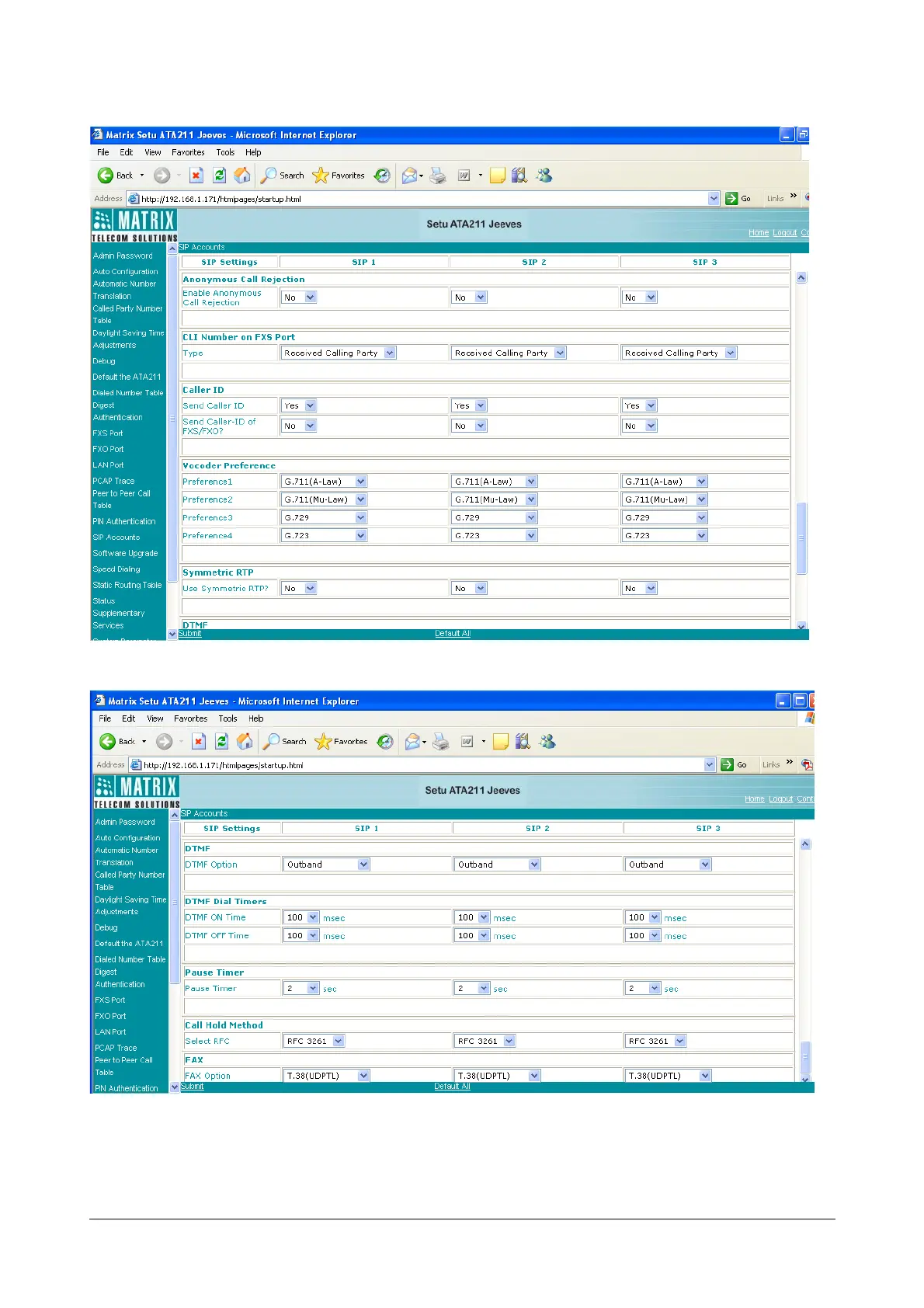Open the File menu in the upper window

coord(103,153)
